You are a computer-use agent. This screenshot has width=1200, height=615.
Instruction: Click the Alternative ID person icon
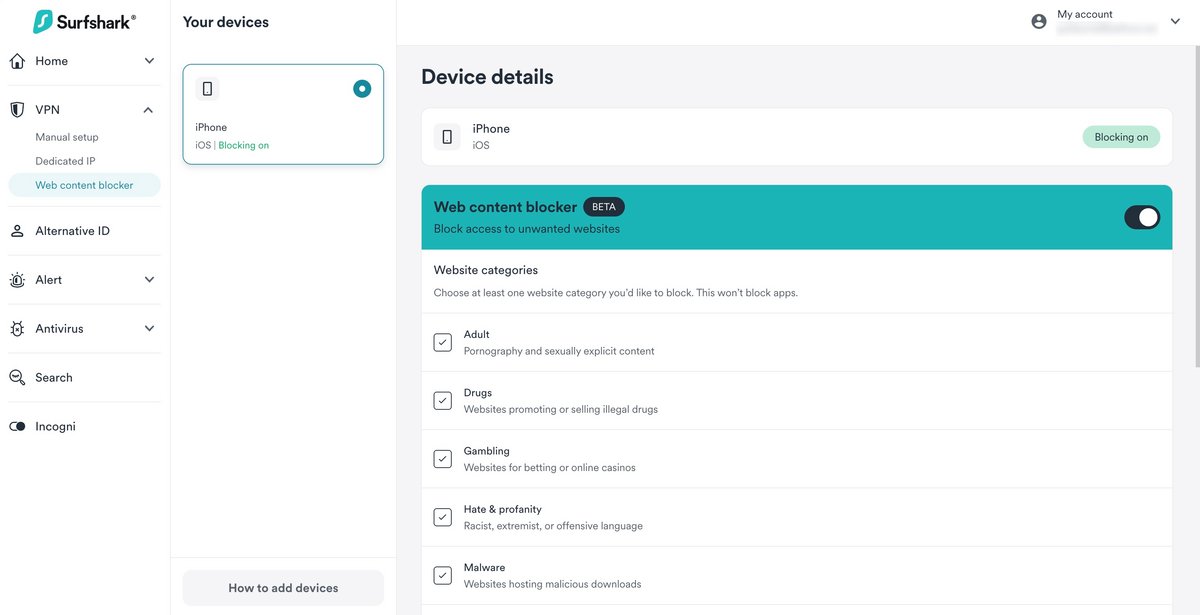(17, 231)
